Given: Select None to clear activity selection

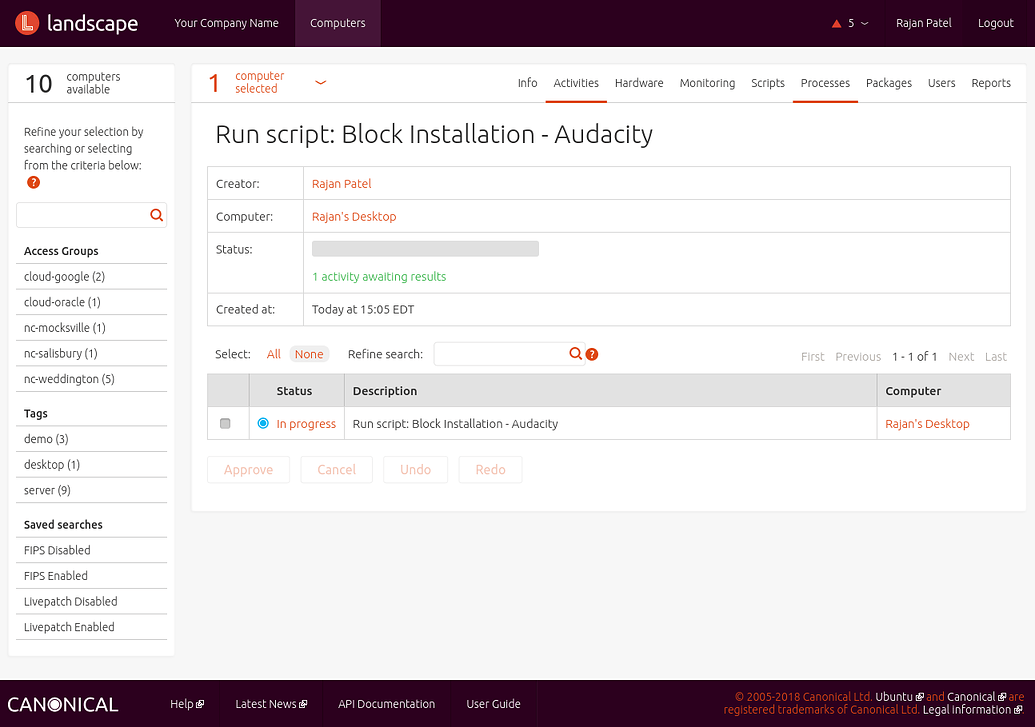Looking at the screenshot, I should [x=308, y=353].
